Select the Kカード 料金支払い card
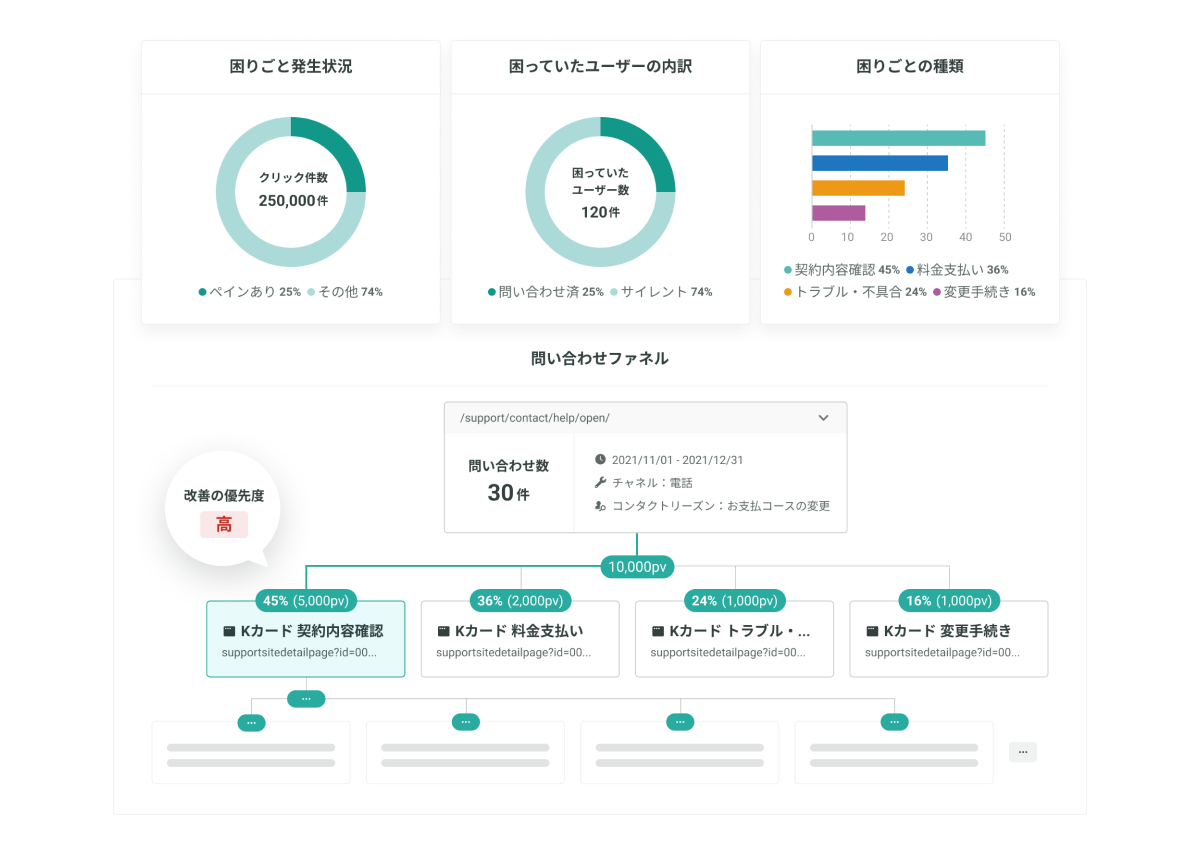 (520, 639)
